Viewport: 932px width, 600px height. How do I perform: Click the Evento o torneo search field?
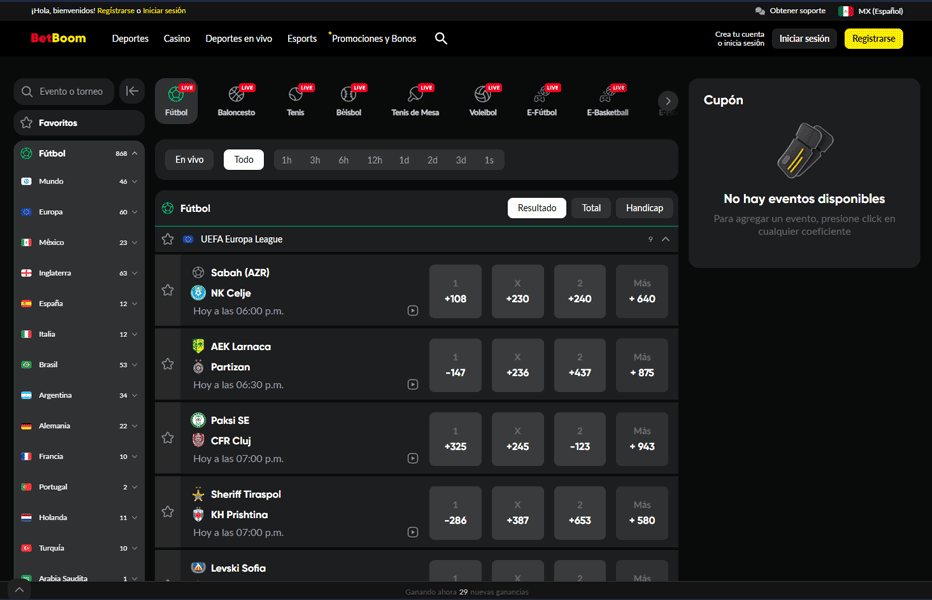(x=64, y=92)
